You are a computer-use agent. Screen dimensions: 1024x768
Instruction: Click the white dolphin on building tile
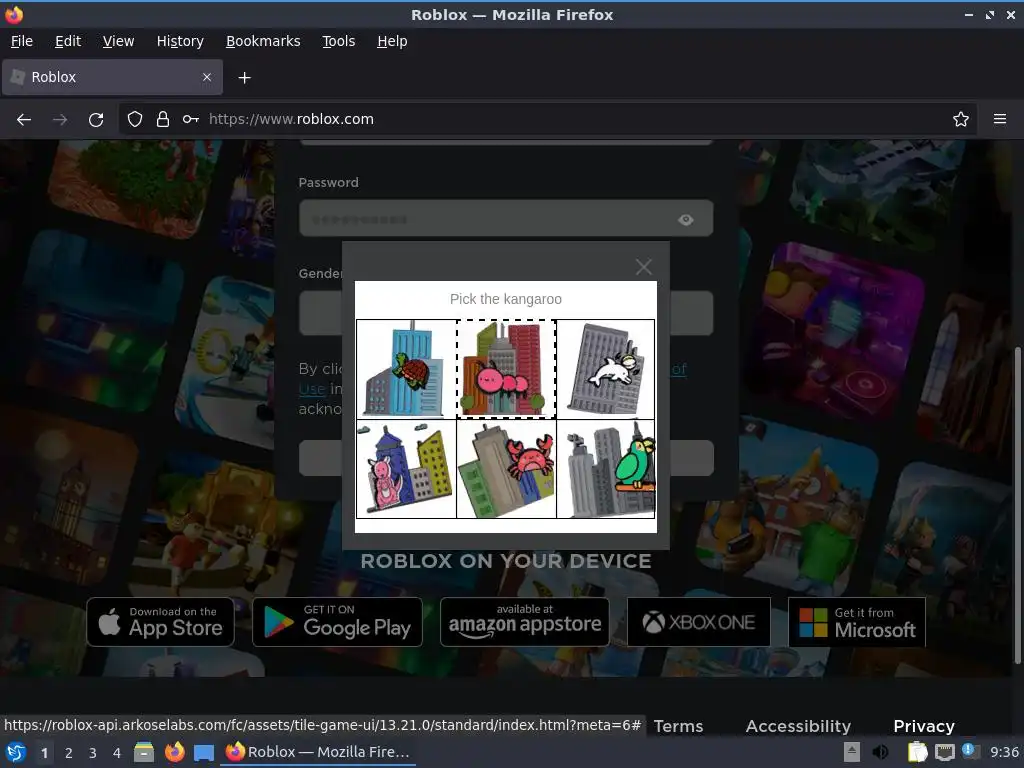point(605,369)
